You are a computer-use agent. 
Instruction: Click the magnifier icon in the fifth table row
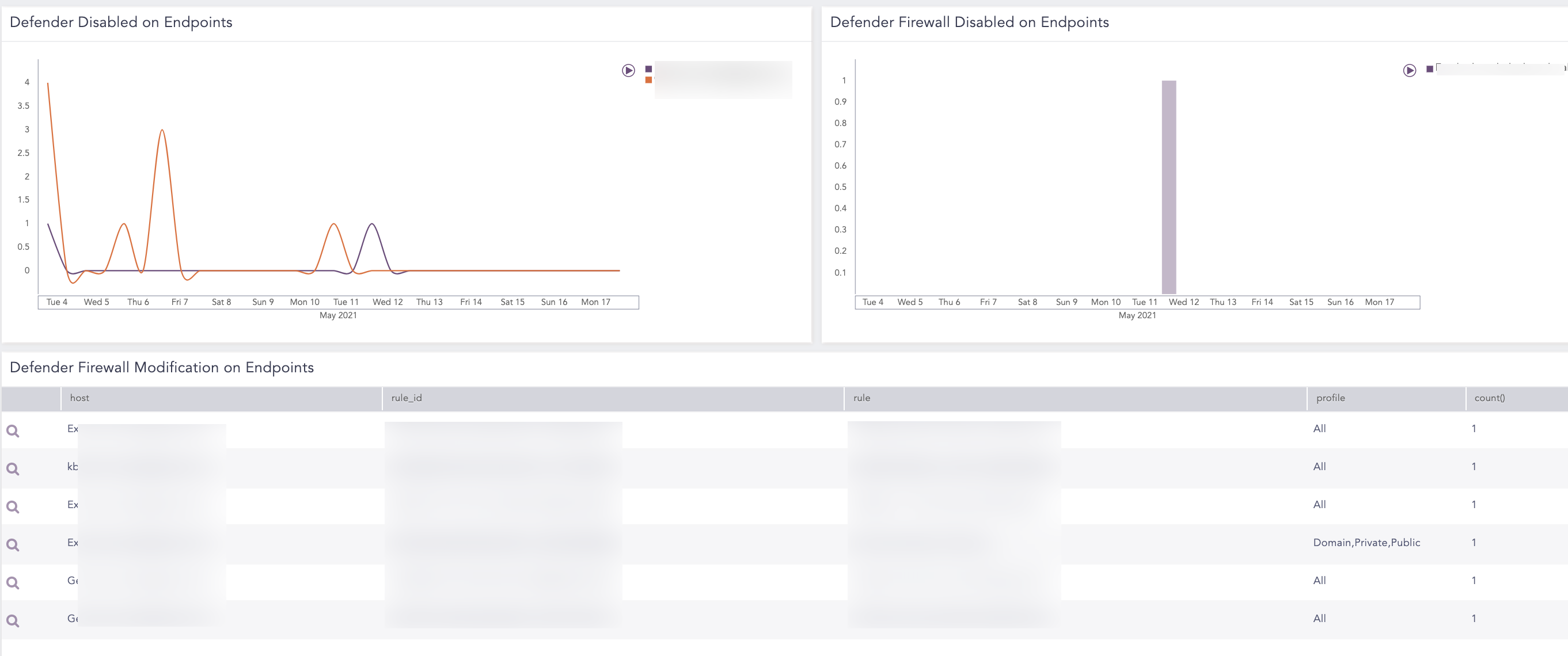(x=13, y=582)
